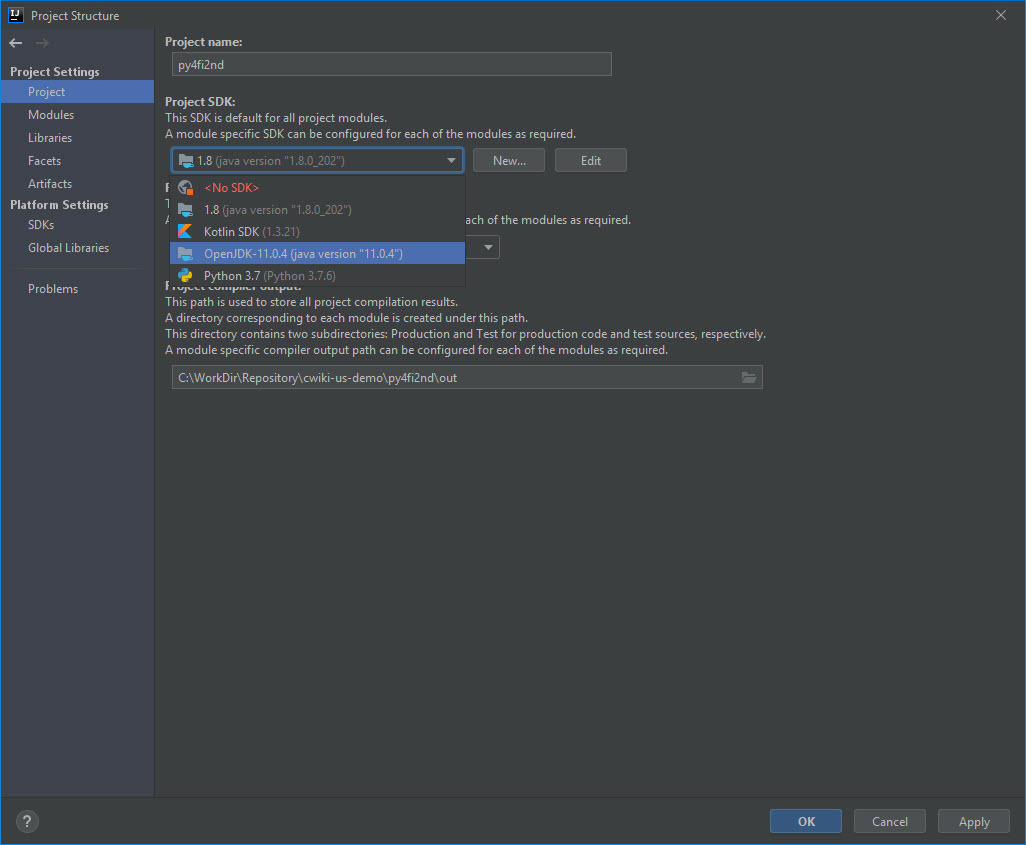Screen dimensions: 1026x845
Task: Open Global Libraries settings
Action: point(77,247)
